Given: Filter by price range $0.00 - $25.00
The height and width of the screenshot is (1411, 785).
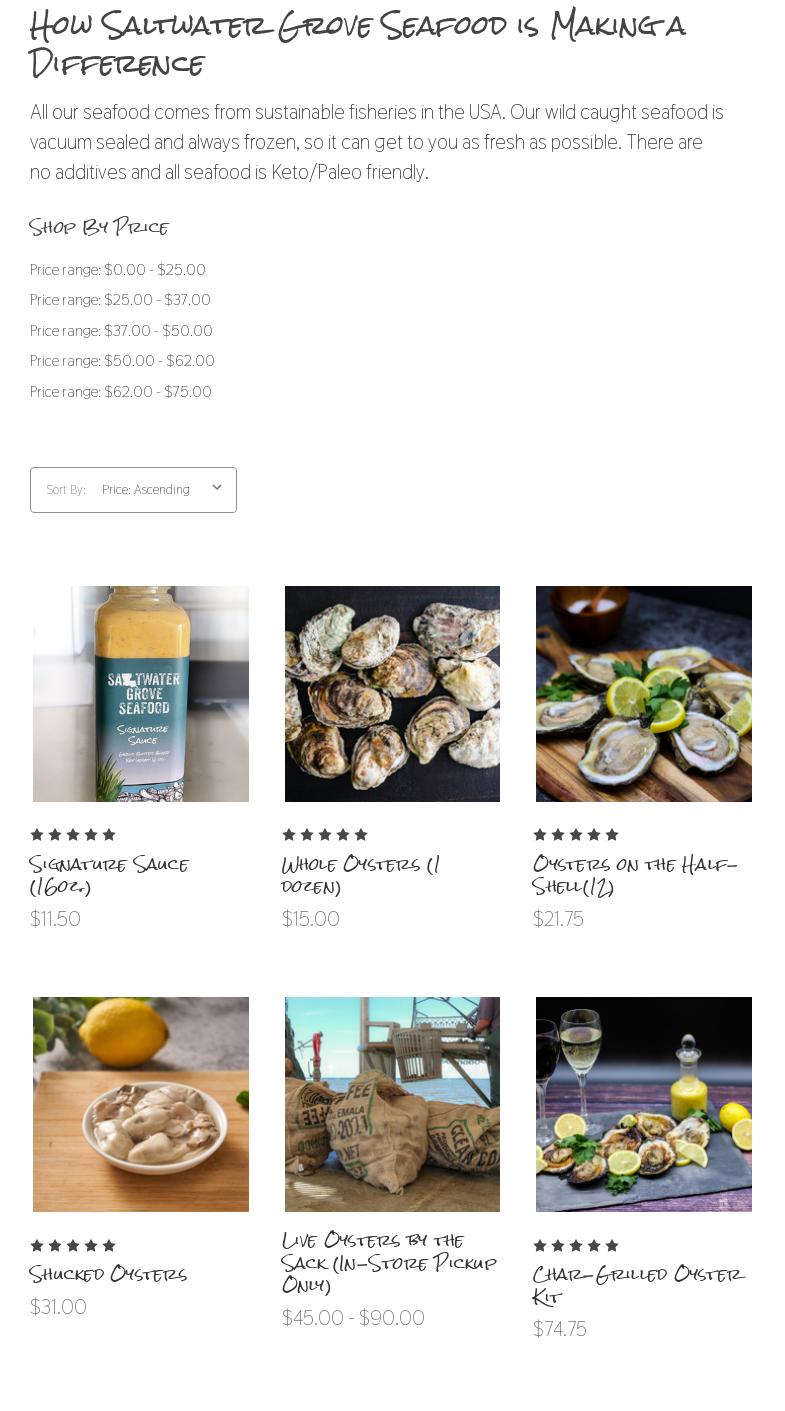Looking at the screenshot, I should [x=118, y=270].
